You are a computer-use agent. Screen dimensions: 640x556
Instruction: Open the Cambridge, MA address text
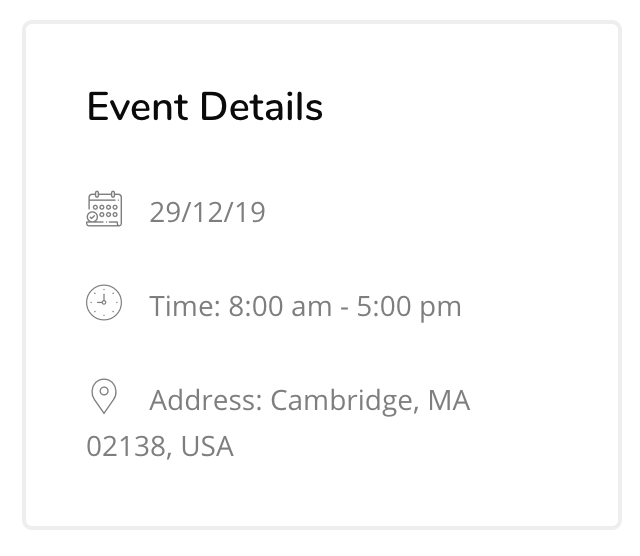(x=371, y=401)
